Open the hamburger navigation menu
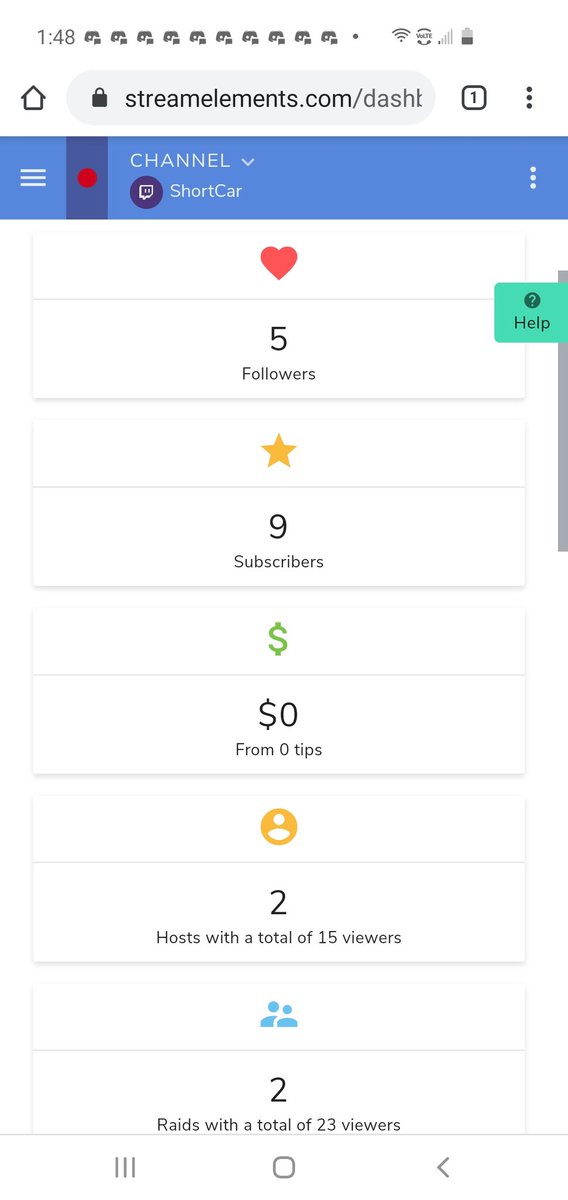568x1200 pixels. [x=33, y=178]
